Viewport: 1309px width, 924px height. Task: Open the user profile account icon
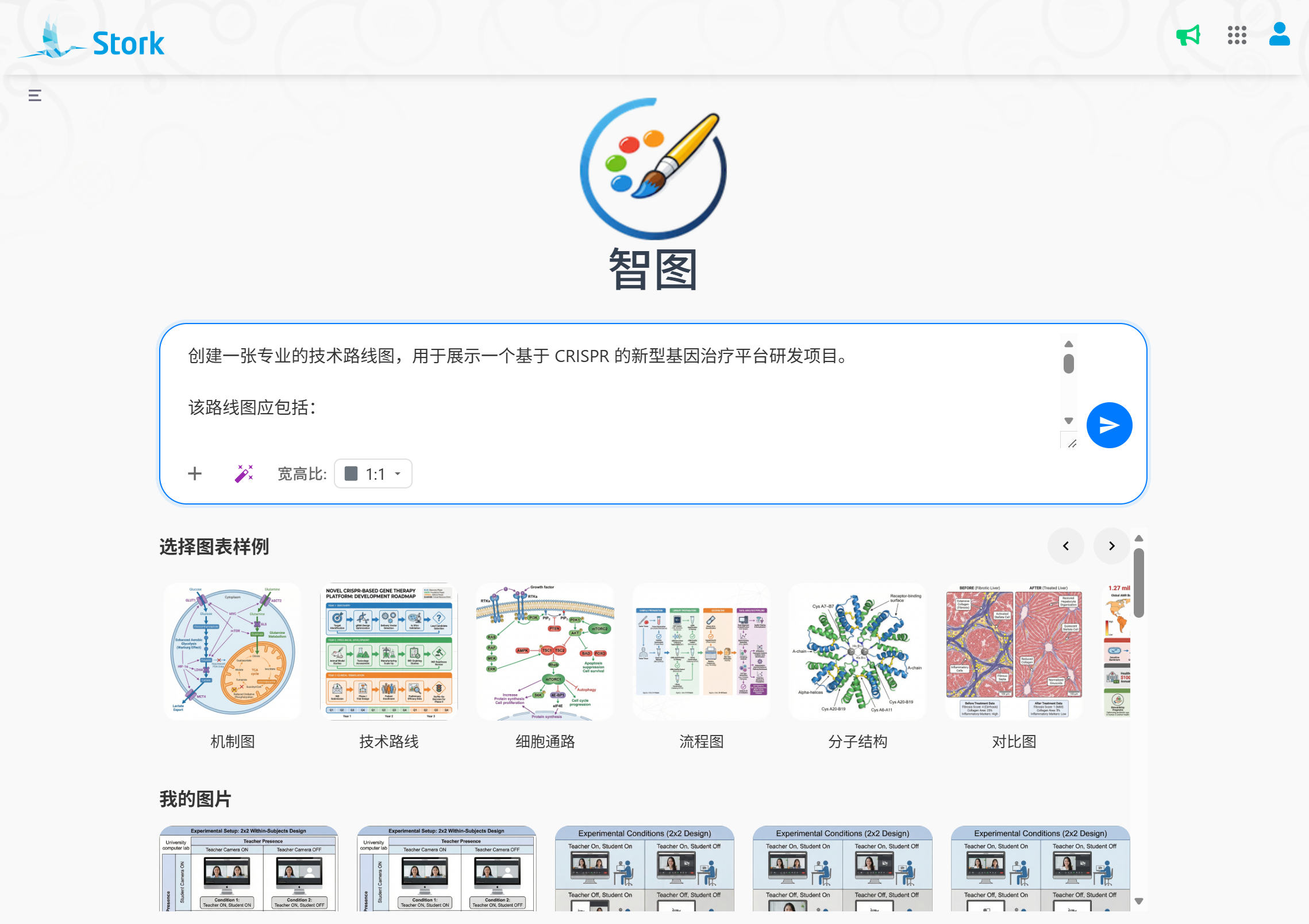[1279, 34]
